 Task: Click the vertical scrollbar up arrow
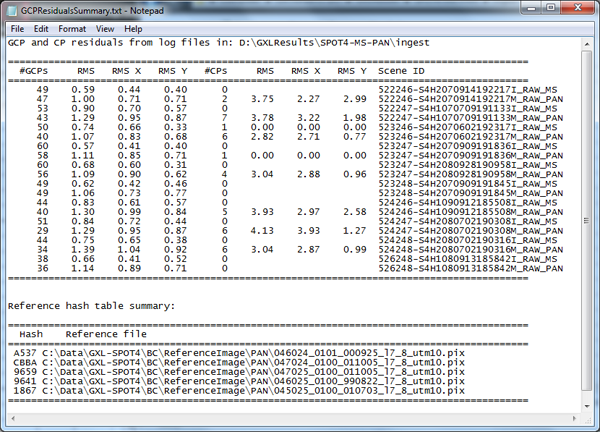[x=587, y=45]
